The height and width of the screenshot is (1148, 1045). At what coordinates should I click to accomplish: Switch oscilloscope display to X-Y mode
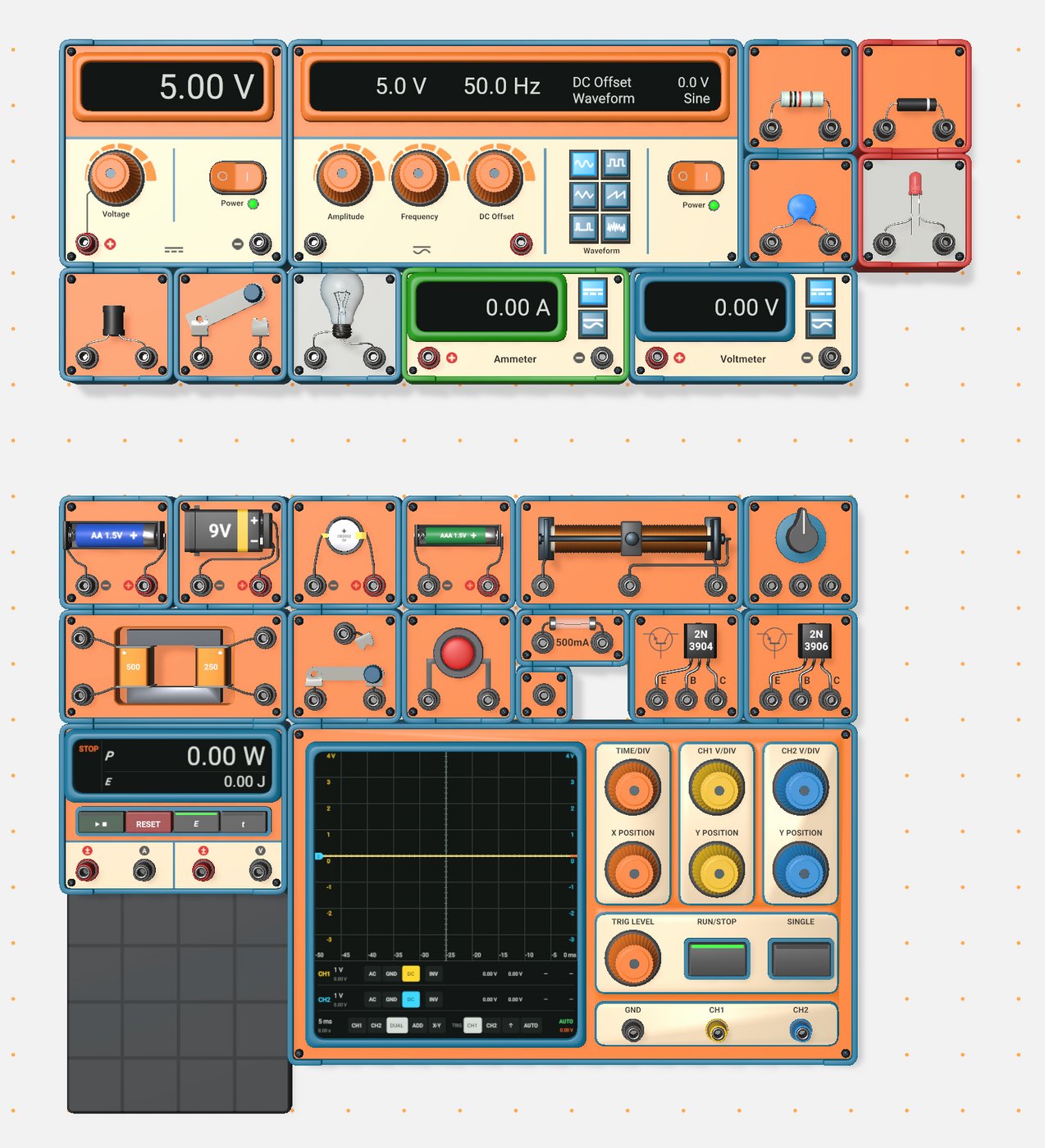(x=436, y=1025)
